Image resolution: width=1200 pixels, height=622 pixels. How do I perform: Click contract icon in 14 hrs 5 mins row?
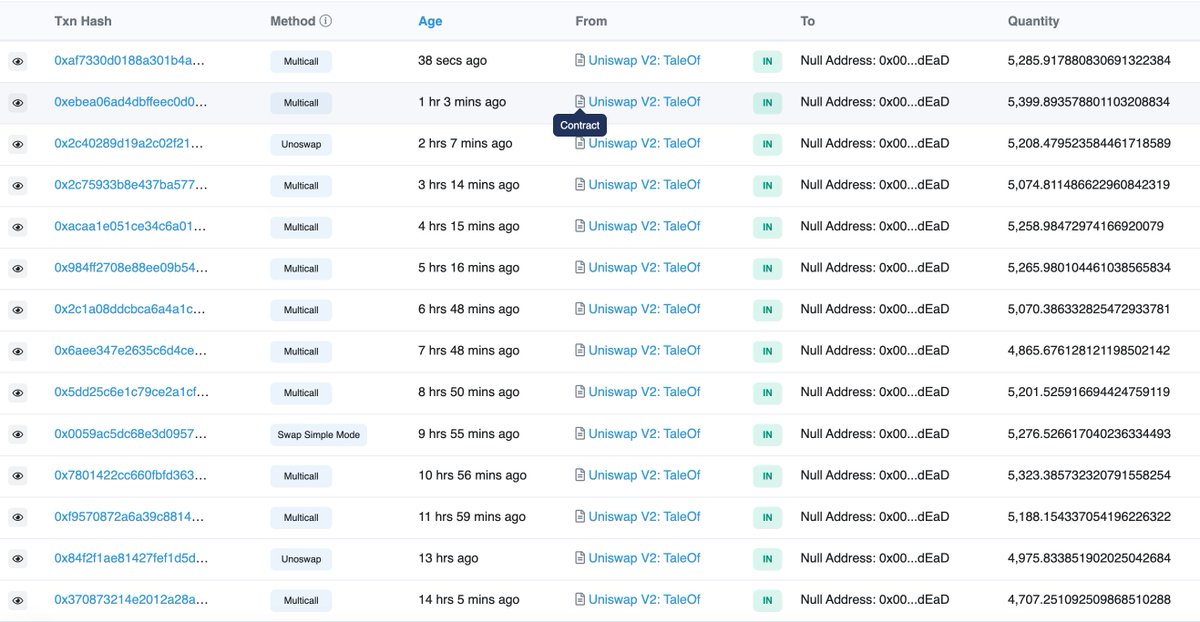click(580, 600)
